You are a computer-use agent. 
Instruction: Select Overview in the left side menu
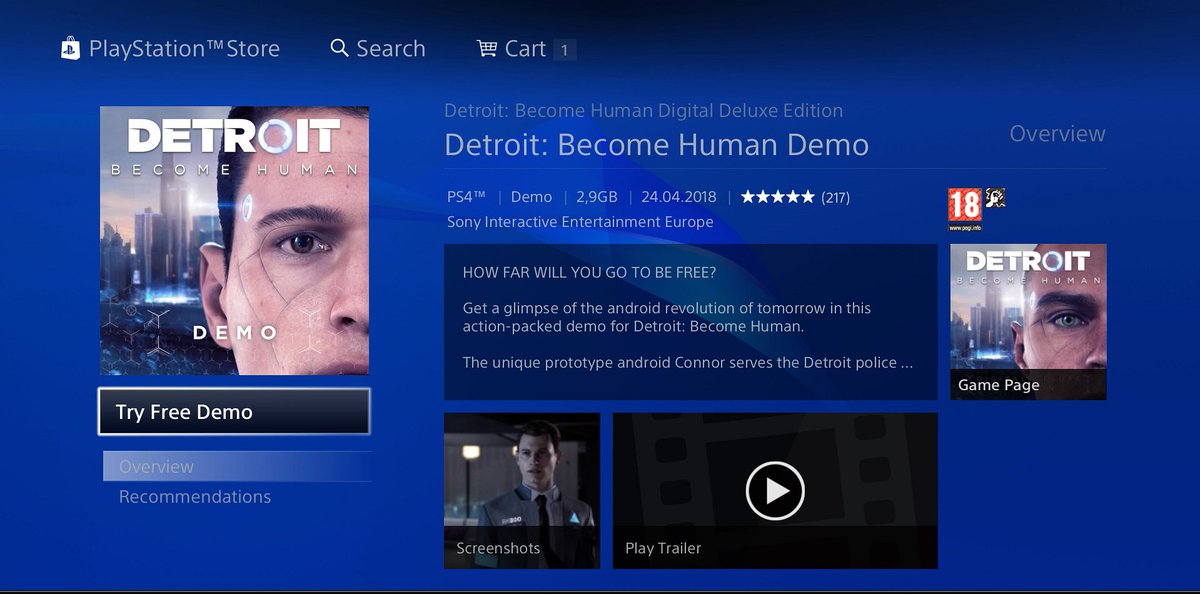237,466
